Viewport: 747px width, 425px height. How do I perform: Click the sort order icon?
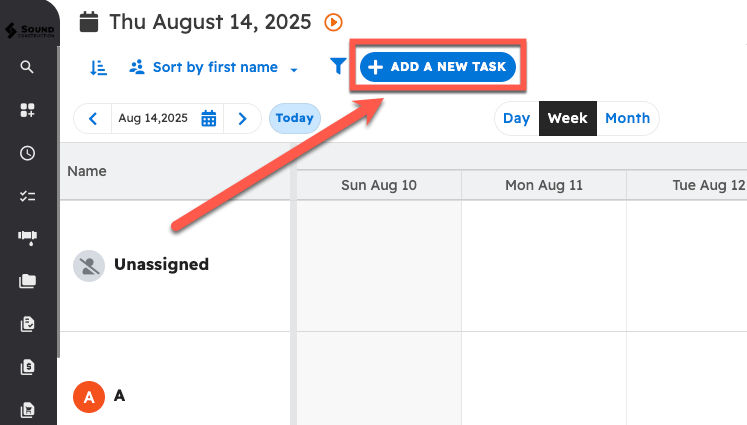[x=98, y=67]
